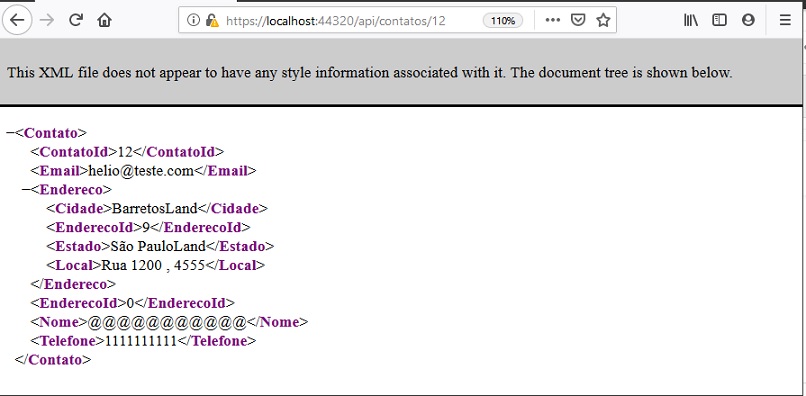Screen dimensions: 806x396
Task: Collapse the Endereco XML node
Action: point(26,189)
